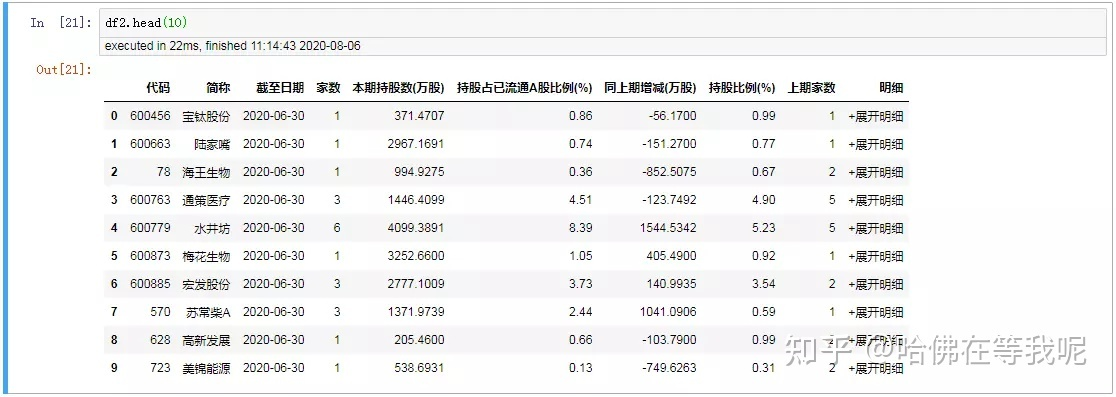Select stock code 600873
The width and height of the screenshot is (1116, 397).
pyautogui.click(x=150, y=256)
